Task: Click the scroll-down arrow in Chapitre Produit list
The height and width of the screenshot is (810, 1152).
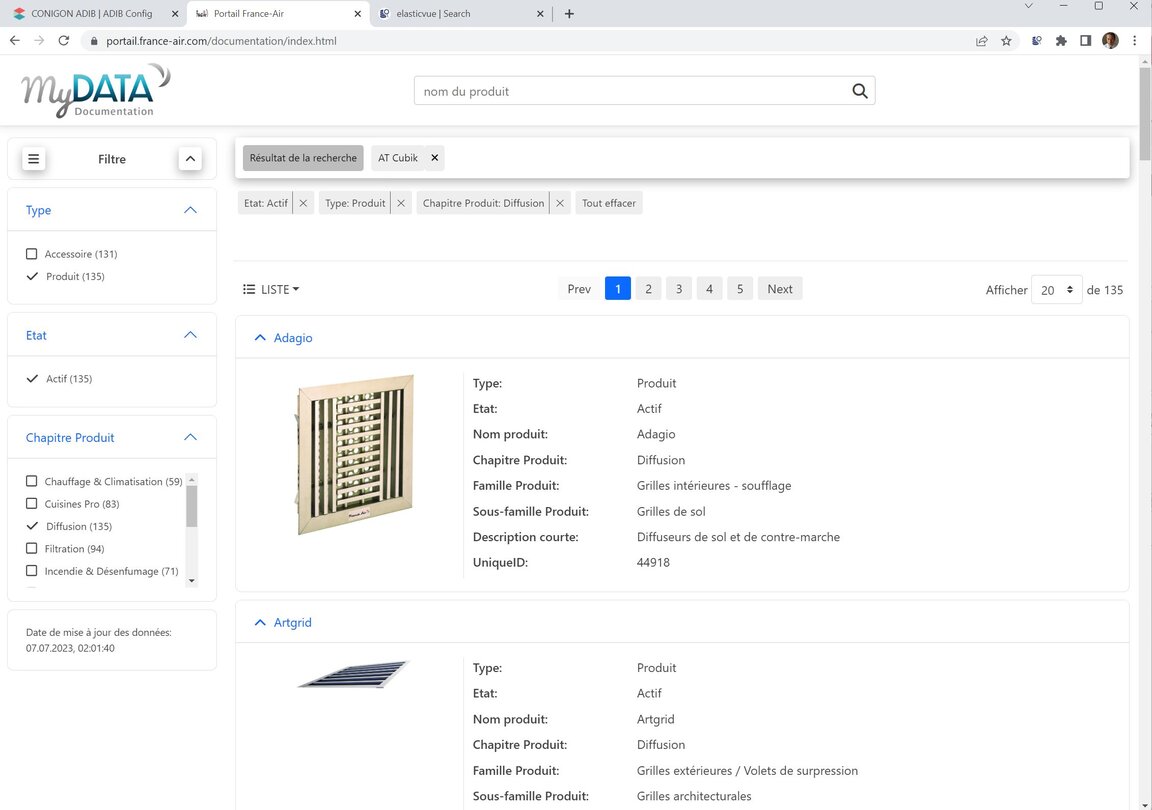Action: 192,581
